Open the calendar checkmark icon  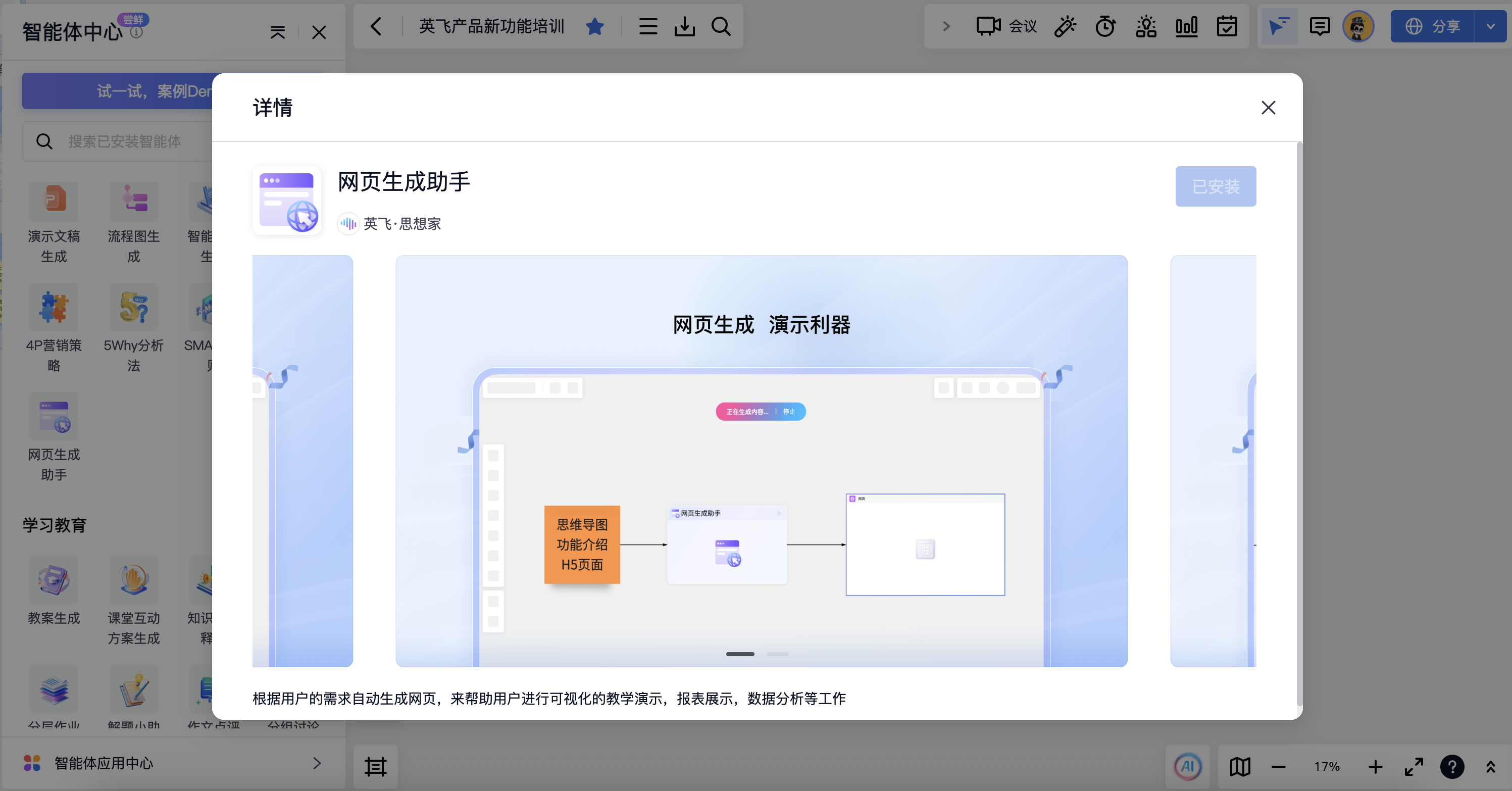coord(1227,26)
